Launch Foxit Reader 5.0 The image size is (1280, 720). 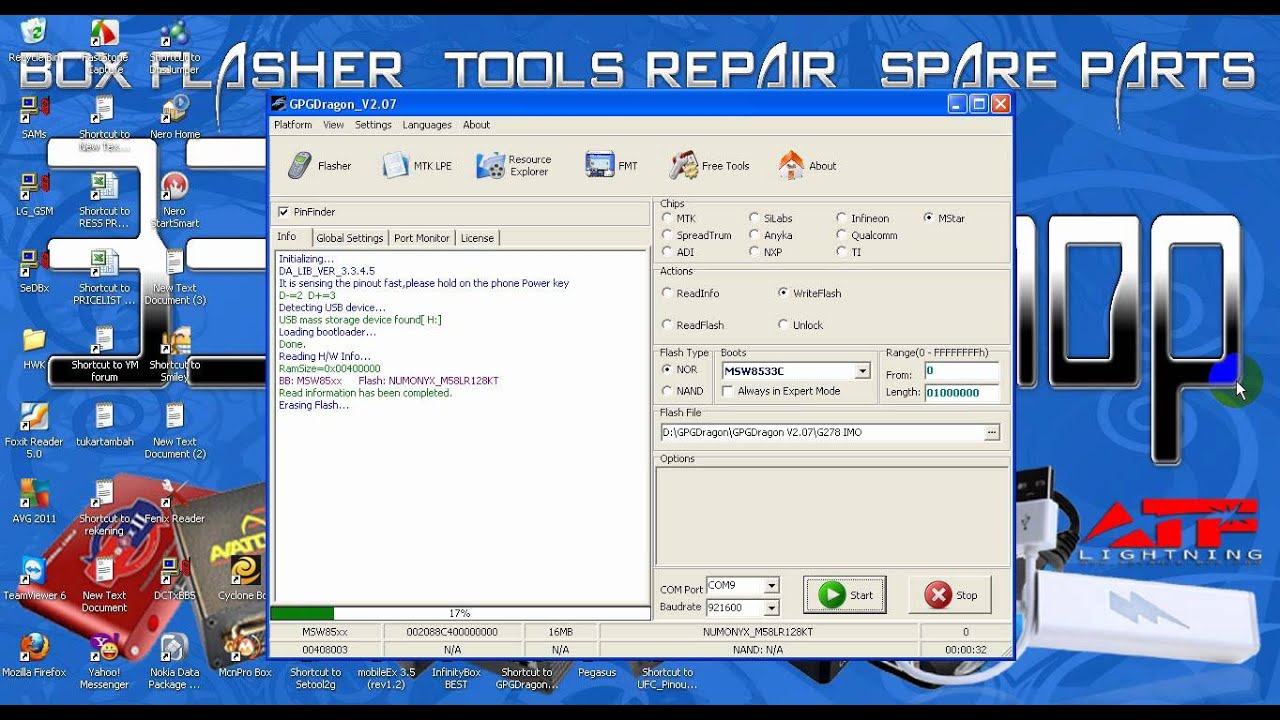[34, 430]
